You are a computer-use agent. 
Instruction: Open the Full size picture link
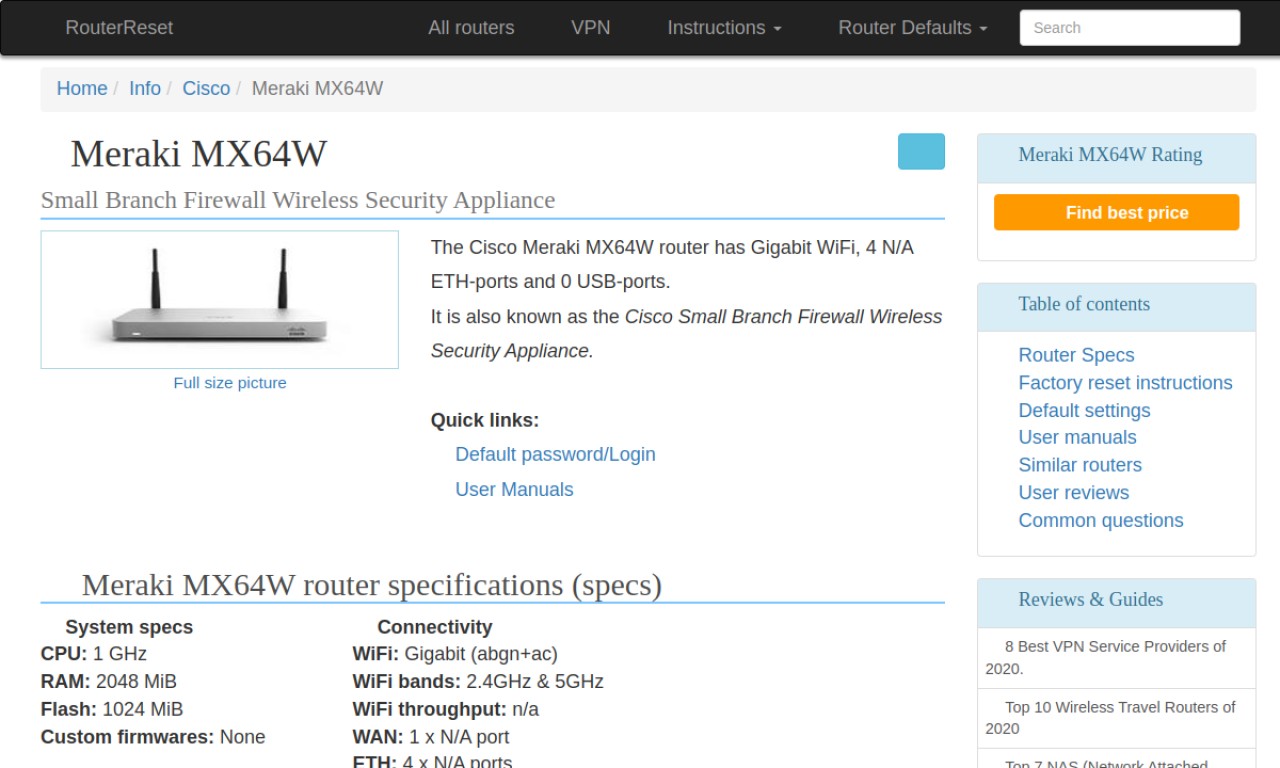pos(230,383)
